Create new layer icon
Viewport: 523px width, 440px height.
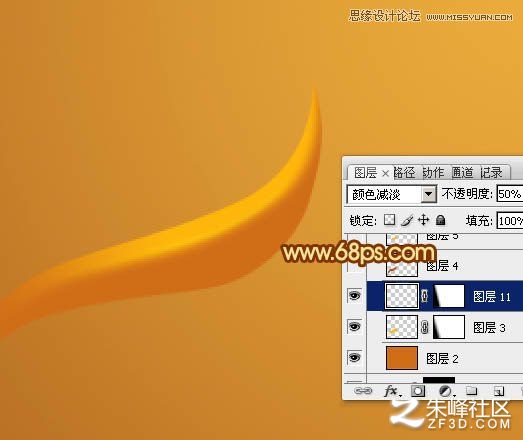pos(498,391)
